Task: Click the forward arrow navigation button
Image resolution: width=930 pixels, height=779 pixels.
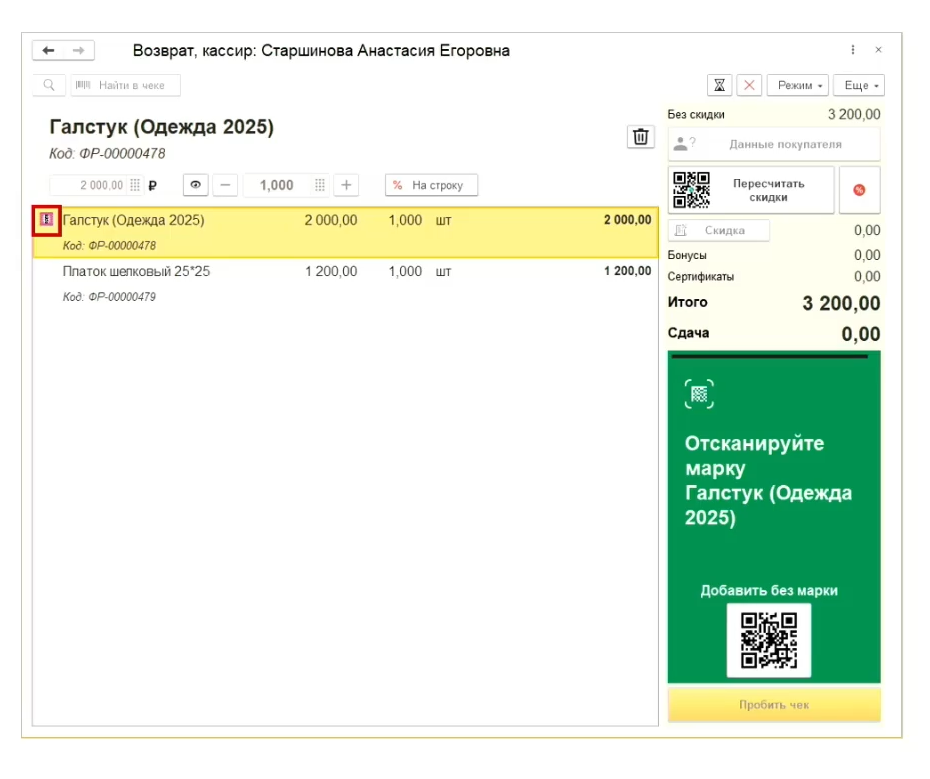Action: coord(79,51)
